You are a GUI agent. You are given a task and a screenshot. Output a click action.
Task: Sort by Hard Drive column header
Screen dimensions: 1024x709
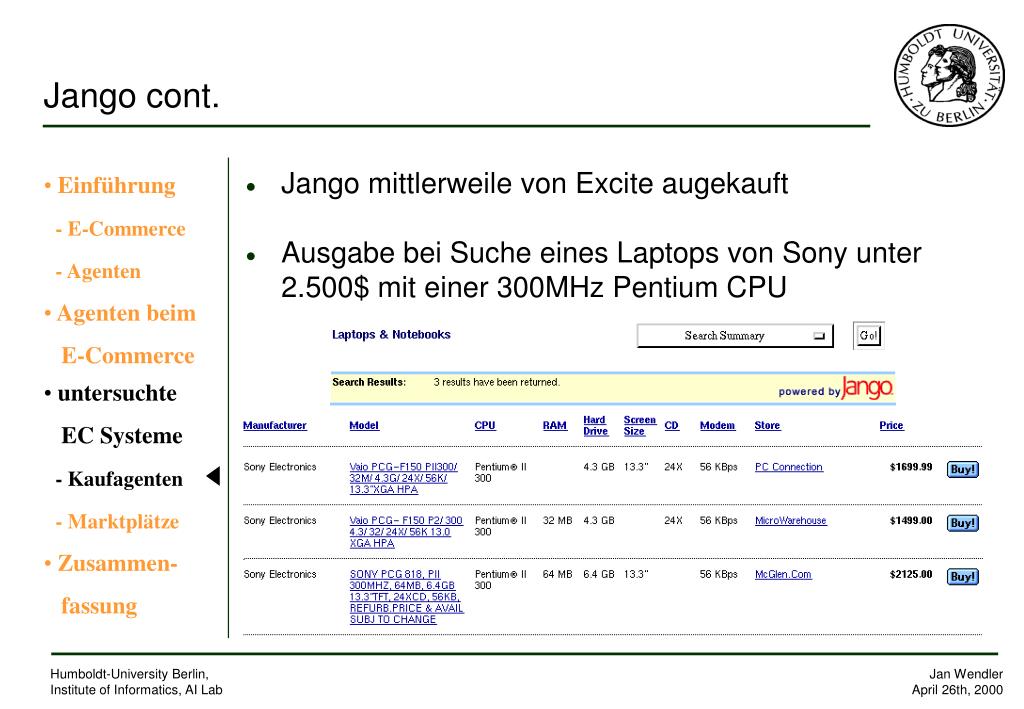[595, 426]
